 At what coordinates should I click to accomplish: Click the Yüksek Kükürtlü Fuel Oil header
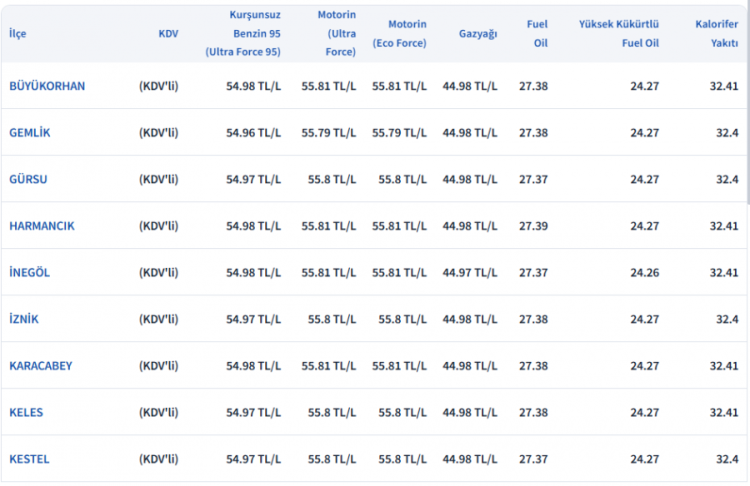click(x=619, y=34)
